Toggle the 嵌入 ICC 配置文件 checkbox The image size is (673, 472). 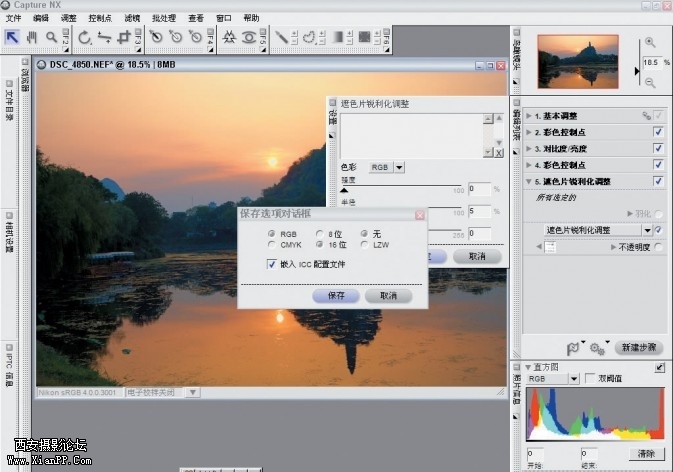coord(272,264)
